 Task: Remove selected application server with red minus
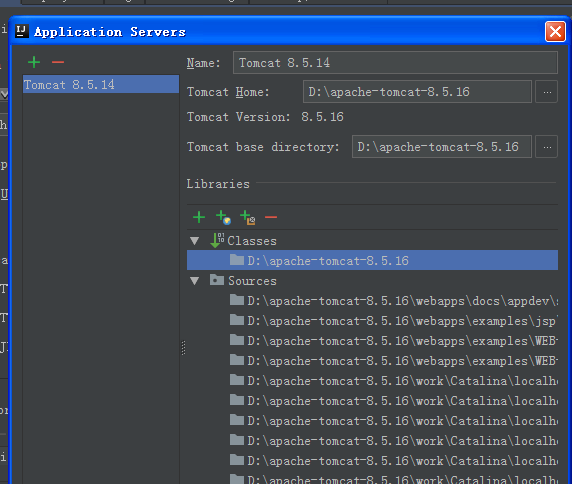58,62
